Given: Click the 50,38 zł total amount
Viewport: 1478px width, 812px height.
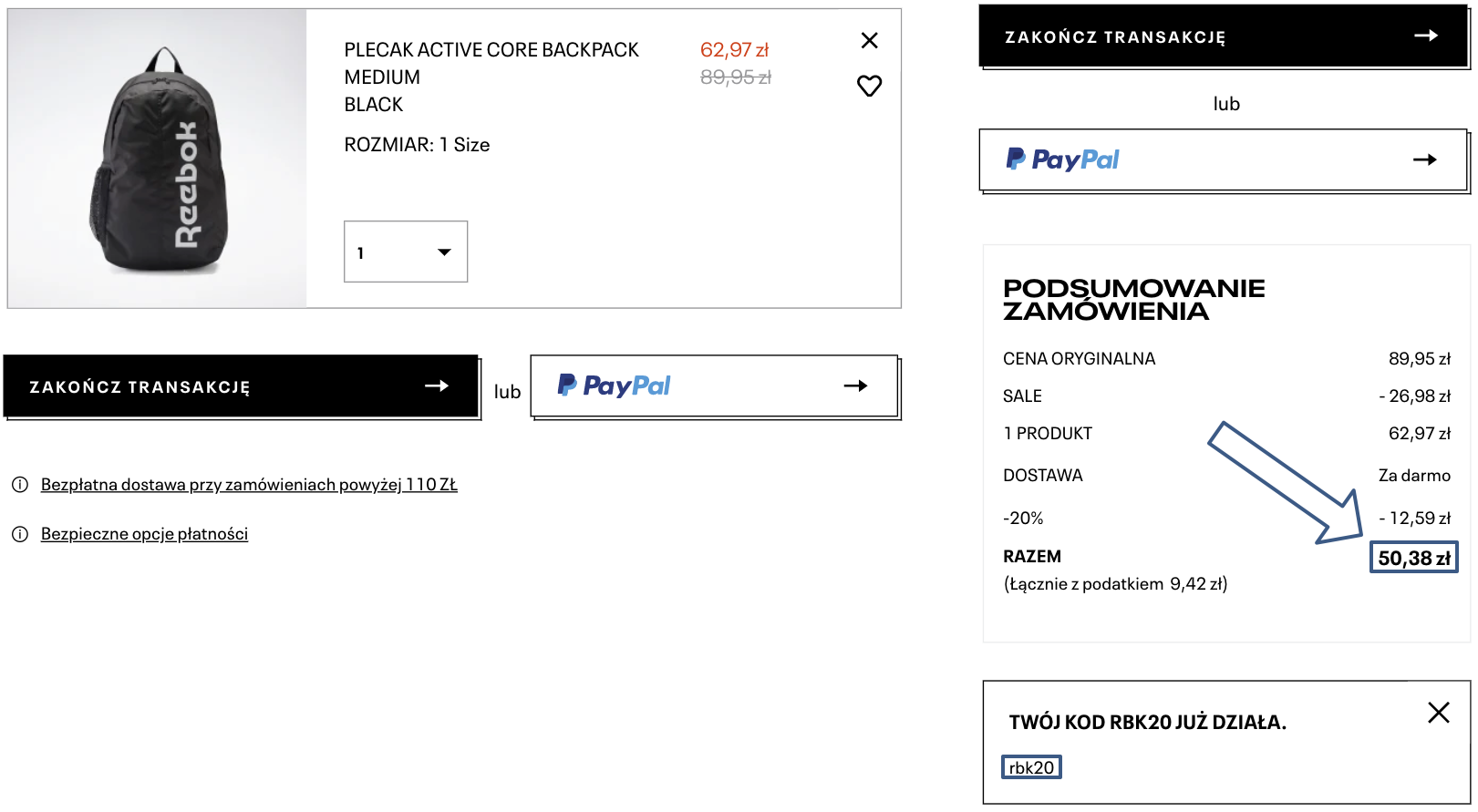Looking at the screenshot, I should point(1413,558).
